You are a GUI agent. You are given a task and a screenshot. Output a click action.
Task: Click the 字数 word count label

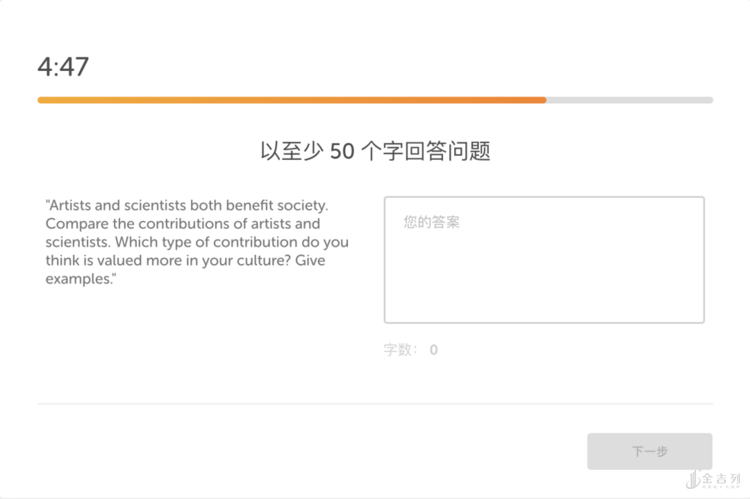coord(398,350)
